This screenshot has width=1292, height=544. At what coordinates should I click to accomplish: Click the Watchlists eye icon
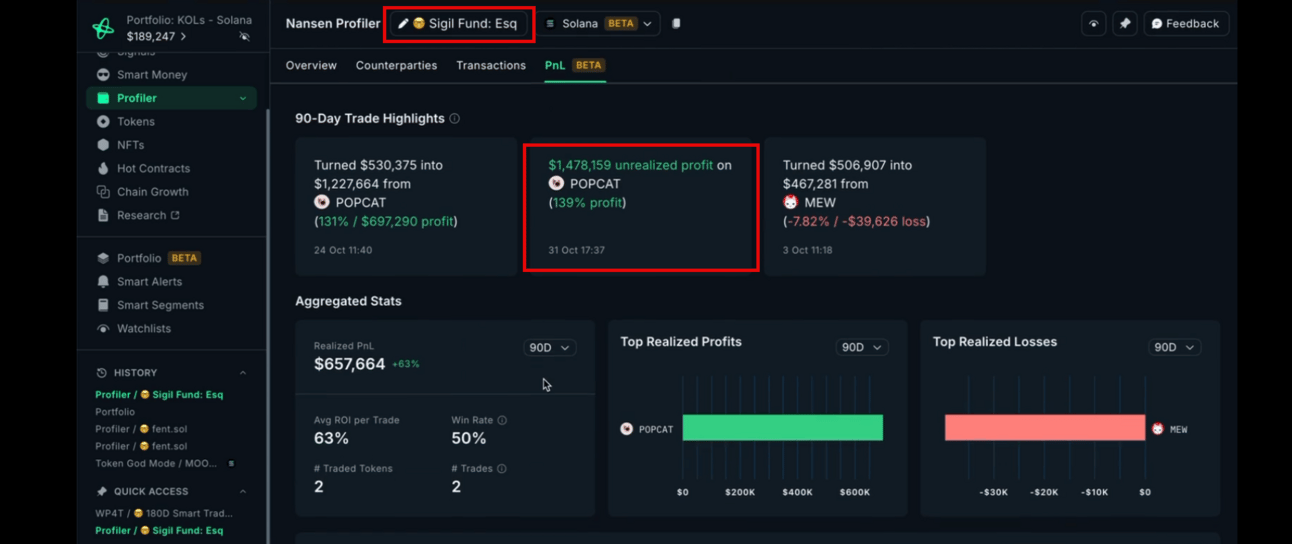coord(103,329)
